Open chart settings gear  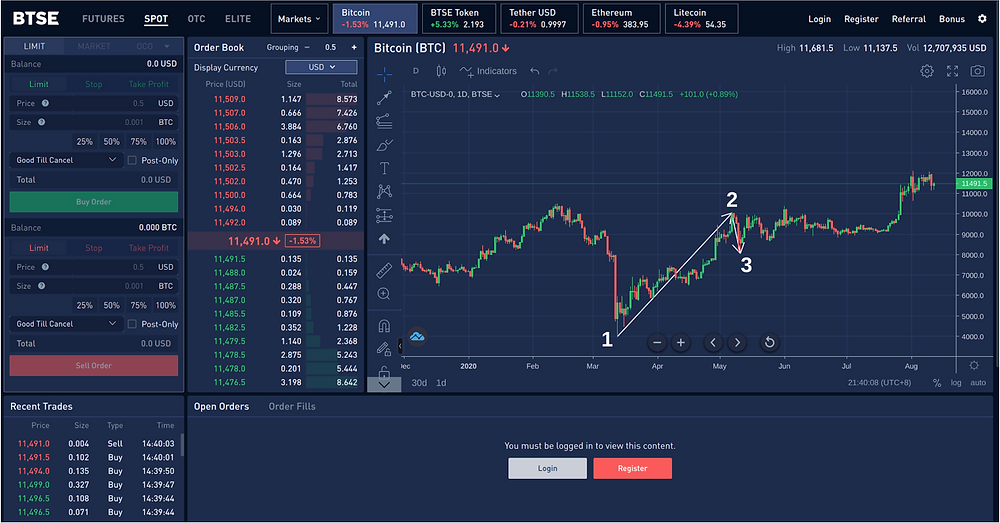coord(927,71)
